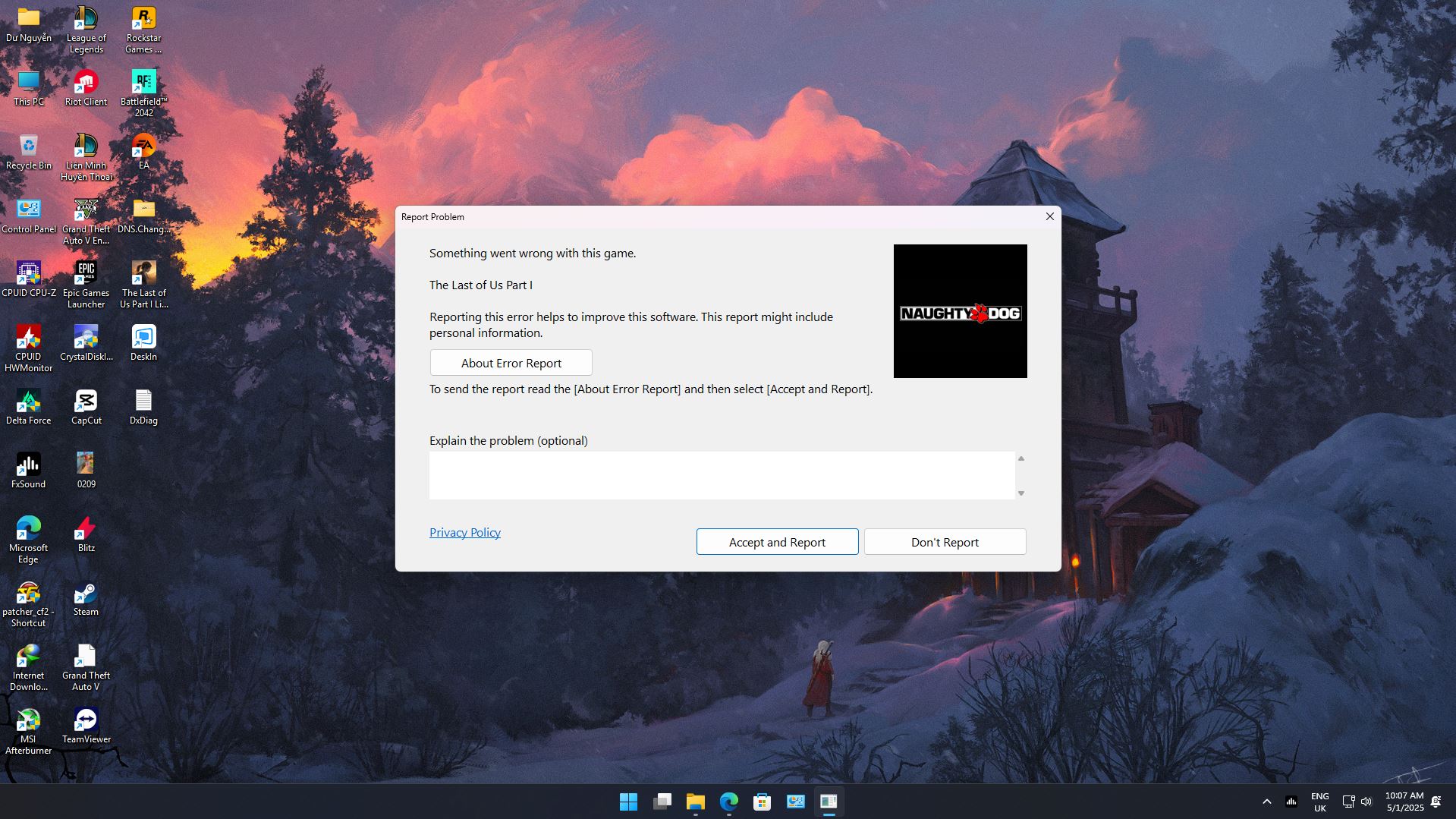Launch CapCut
This screenshot has height=819, width=1456.
86,401
